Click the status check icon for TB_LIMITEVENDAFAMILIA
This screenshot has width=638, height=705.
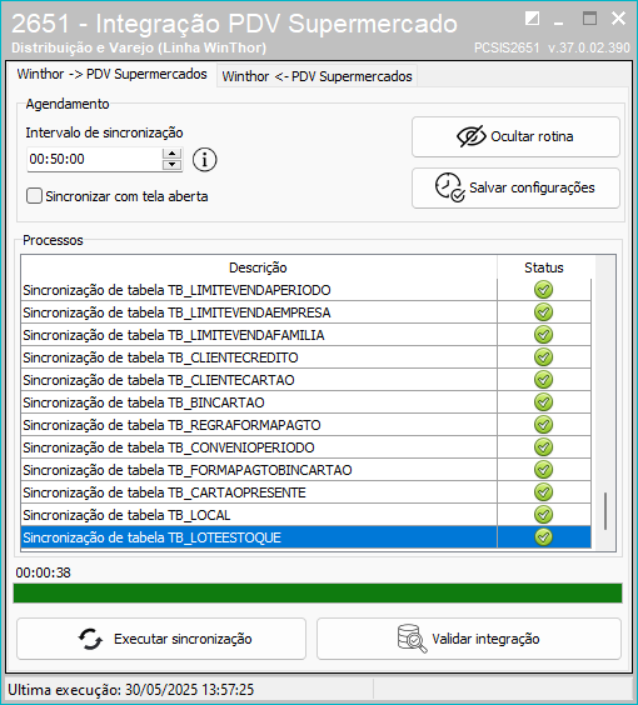tap(544, 335)
